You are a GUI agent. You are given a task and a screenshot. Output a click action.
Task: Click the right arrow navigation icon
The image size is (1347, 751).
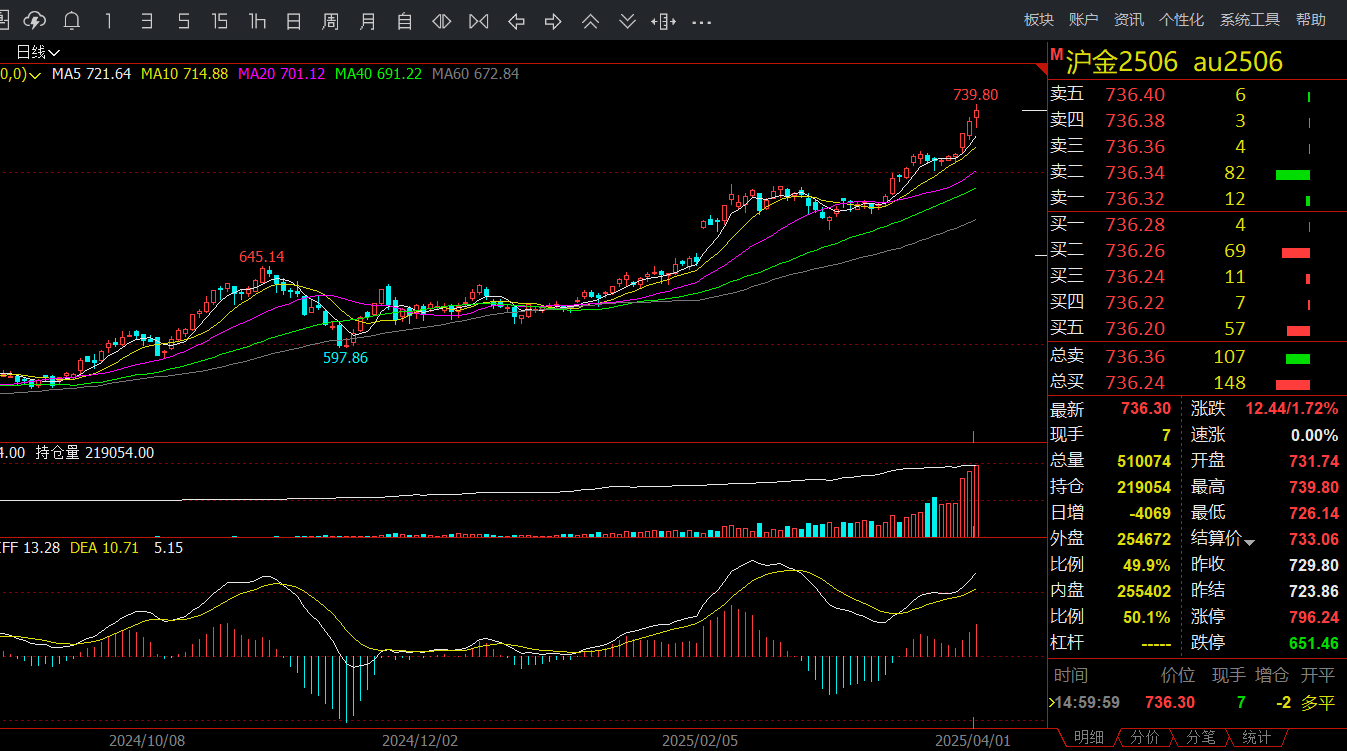[553, 20]
